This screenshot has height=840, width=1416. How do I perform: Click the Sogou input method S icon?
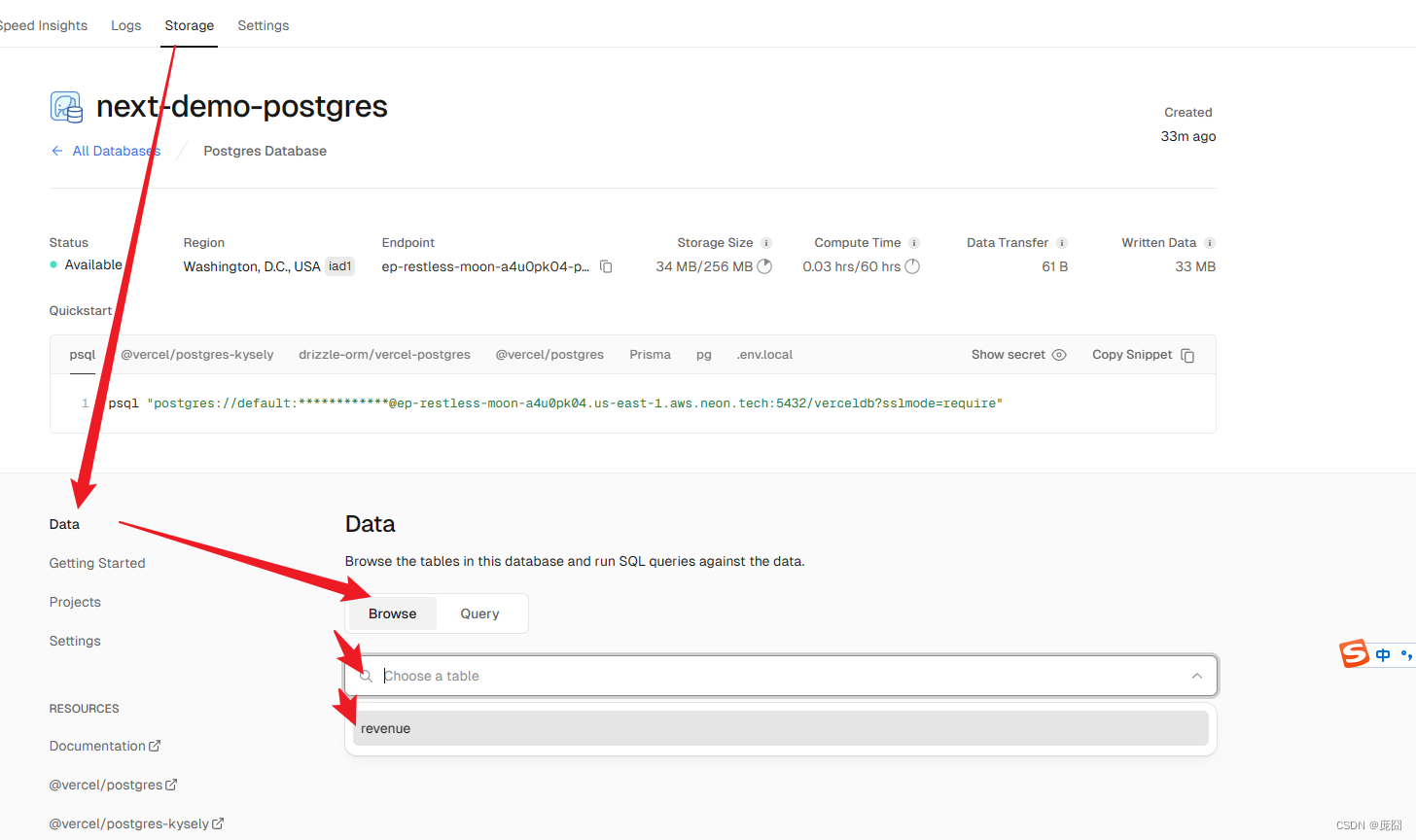pyautogui.click(x=1354, y=654)
